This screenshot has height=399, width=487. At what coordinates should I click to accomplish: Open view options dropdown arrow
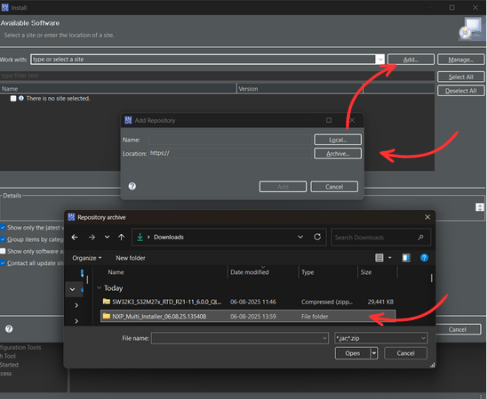(x=390, y=258)
